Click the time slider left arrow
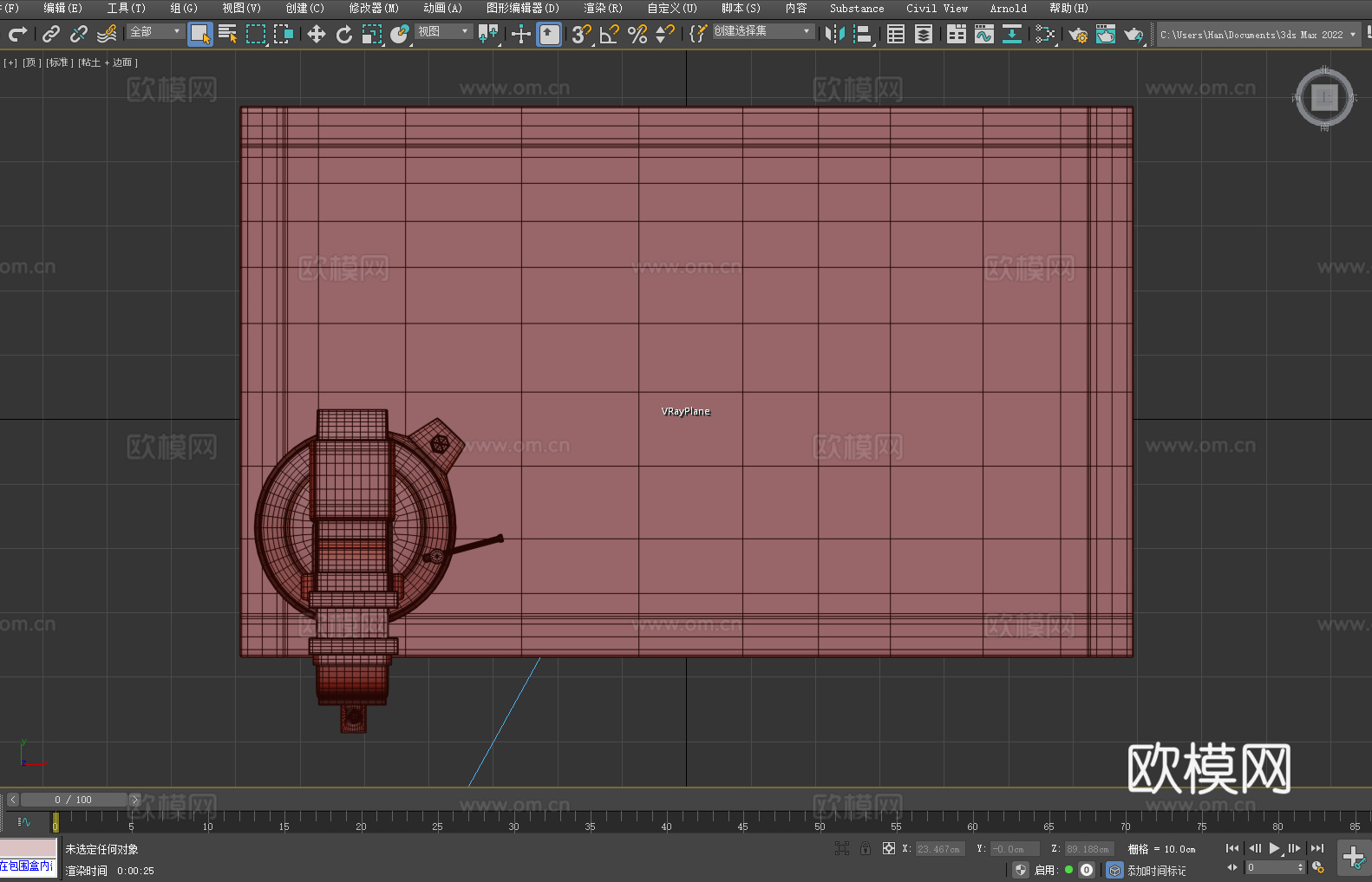 click(x=12, y=800)
